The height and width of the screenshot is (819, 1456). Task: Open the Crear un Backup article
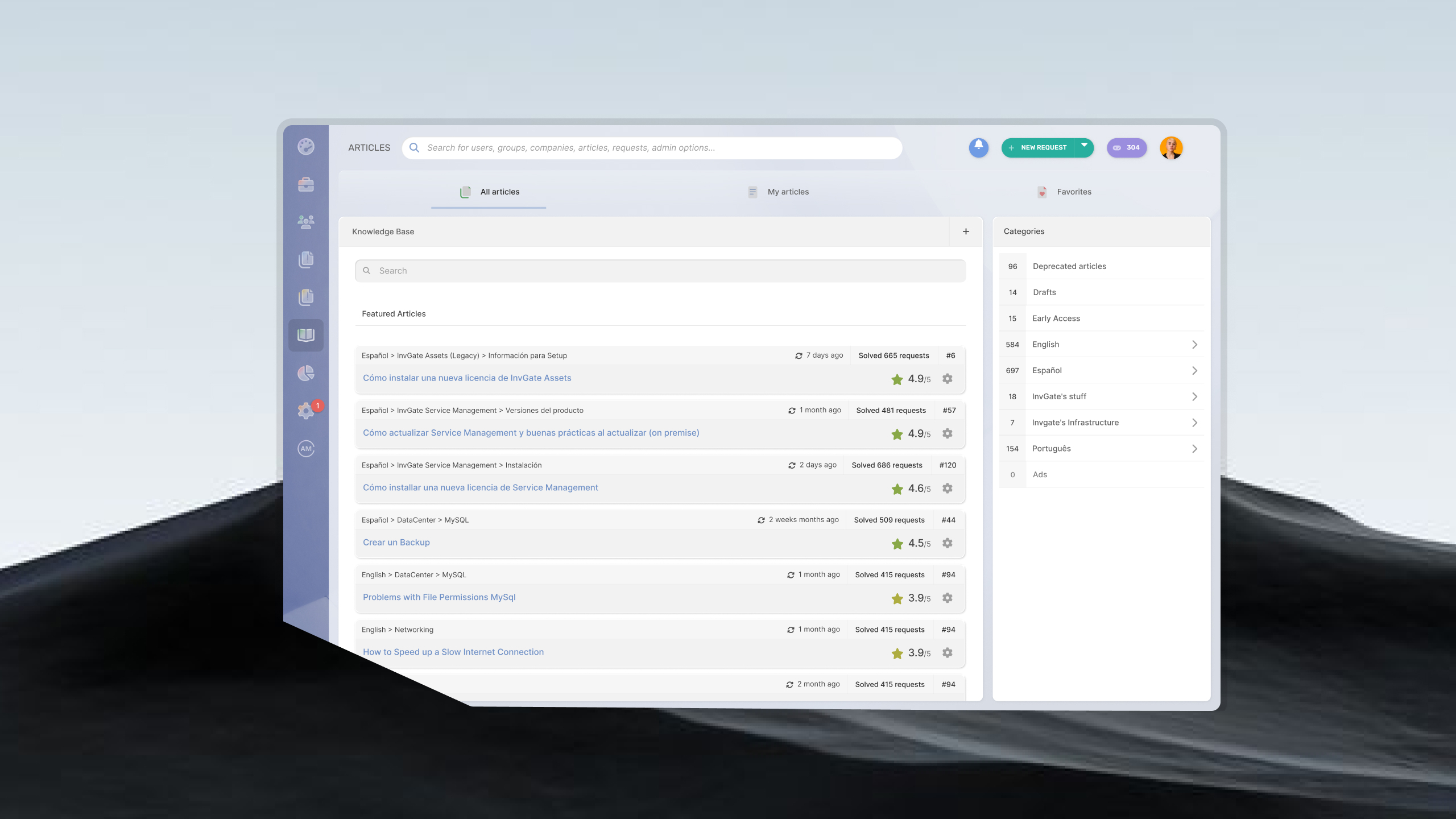[x=396, y=543]
